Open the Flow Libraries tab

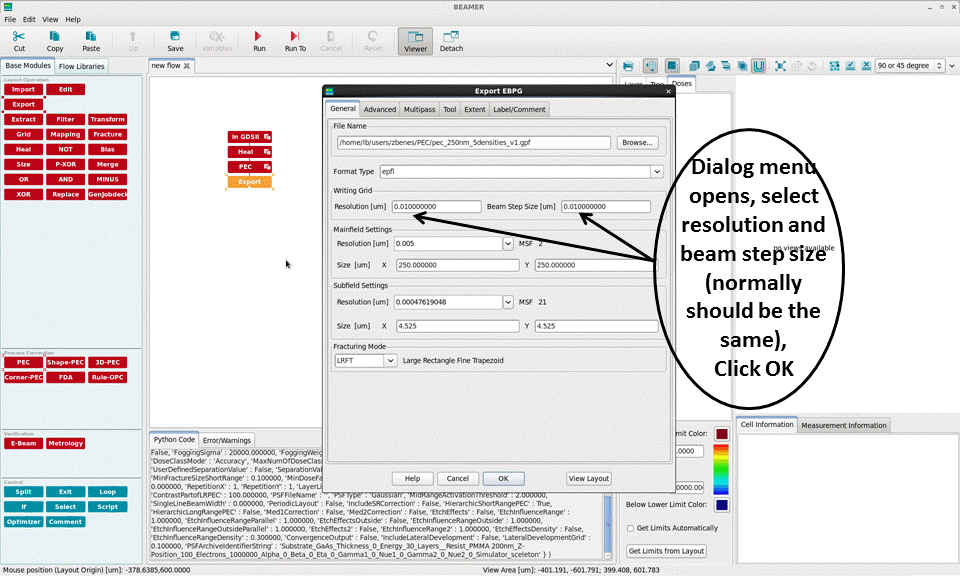pos(81,66)
